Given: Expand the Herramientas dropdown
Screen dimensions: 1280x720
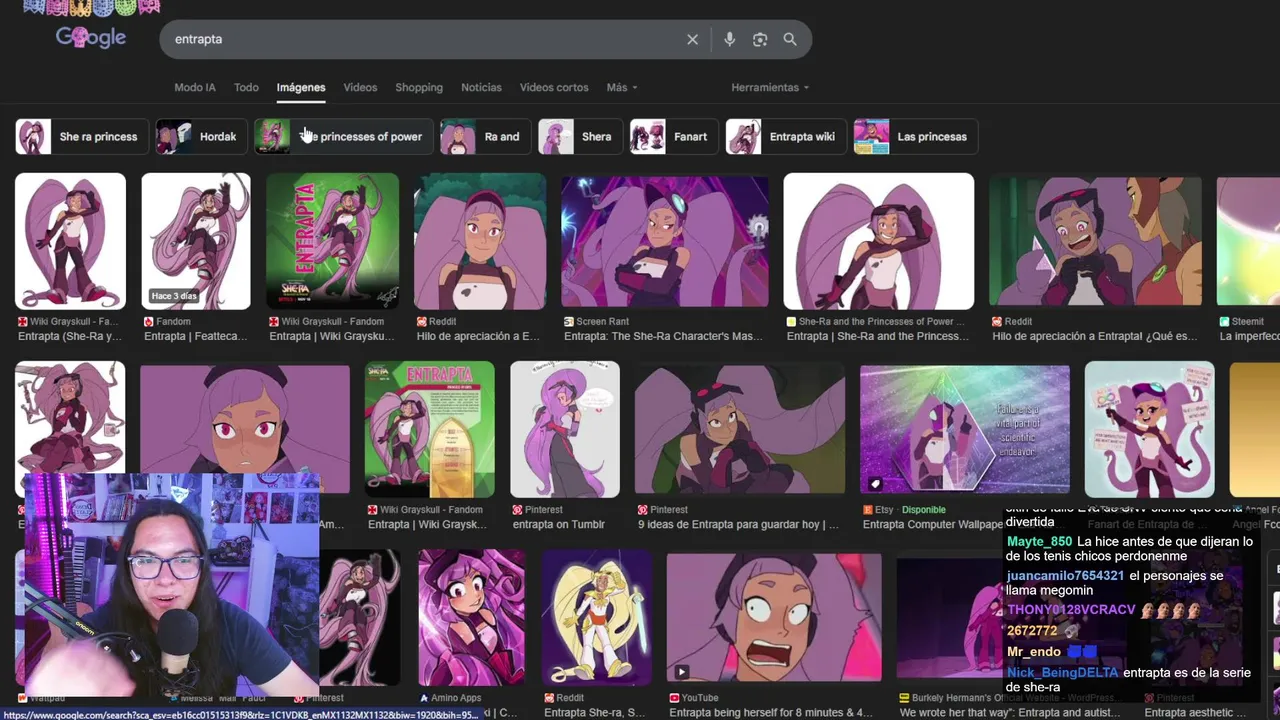Looking at the screenshot, I should tap(770, 87).
